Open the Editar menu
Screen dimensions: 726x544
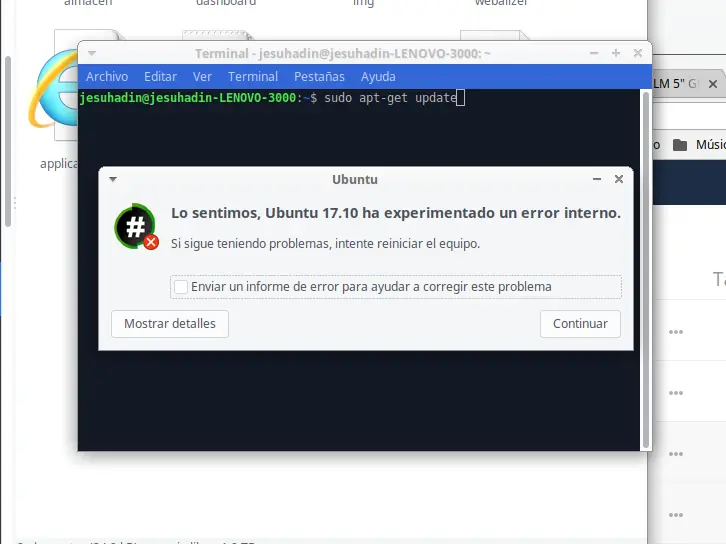coord(160,76)
